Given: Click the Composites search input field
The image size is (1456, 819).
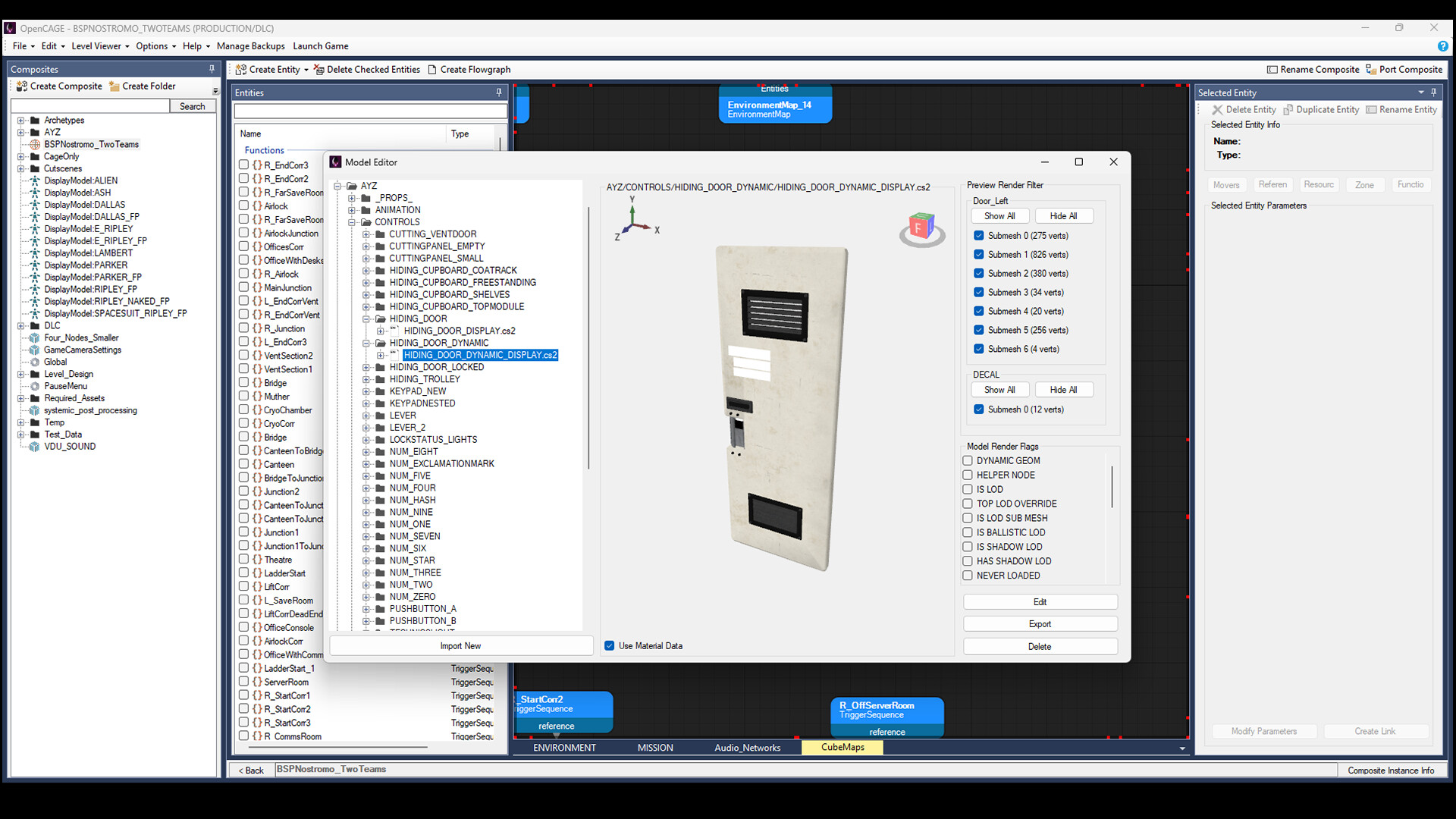Looking at the screenshot, I should click(x=91, y=107).
